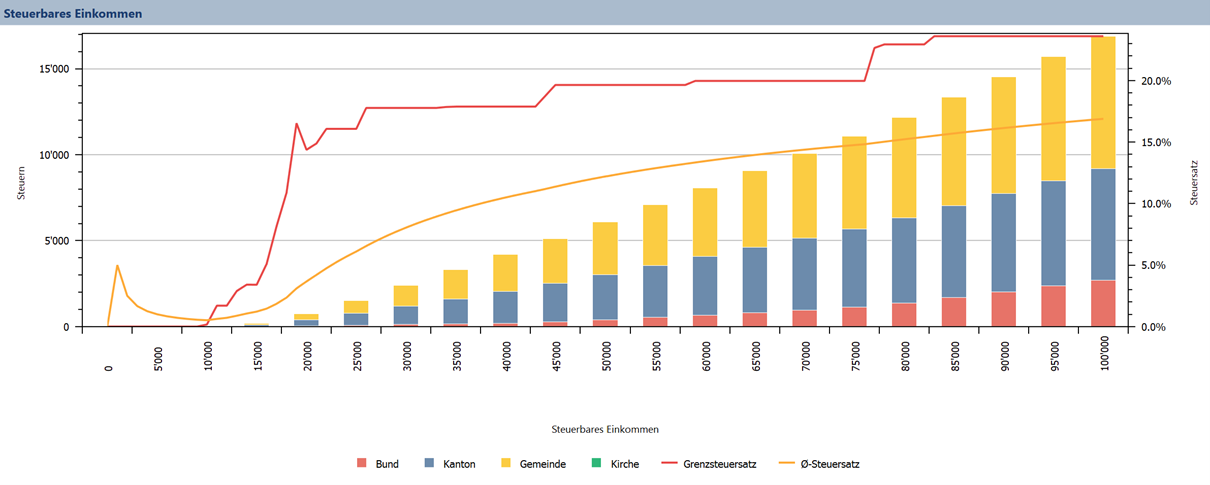
Task: Click the blue Kanton bar segment at 65'000
Action: 753,280
